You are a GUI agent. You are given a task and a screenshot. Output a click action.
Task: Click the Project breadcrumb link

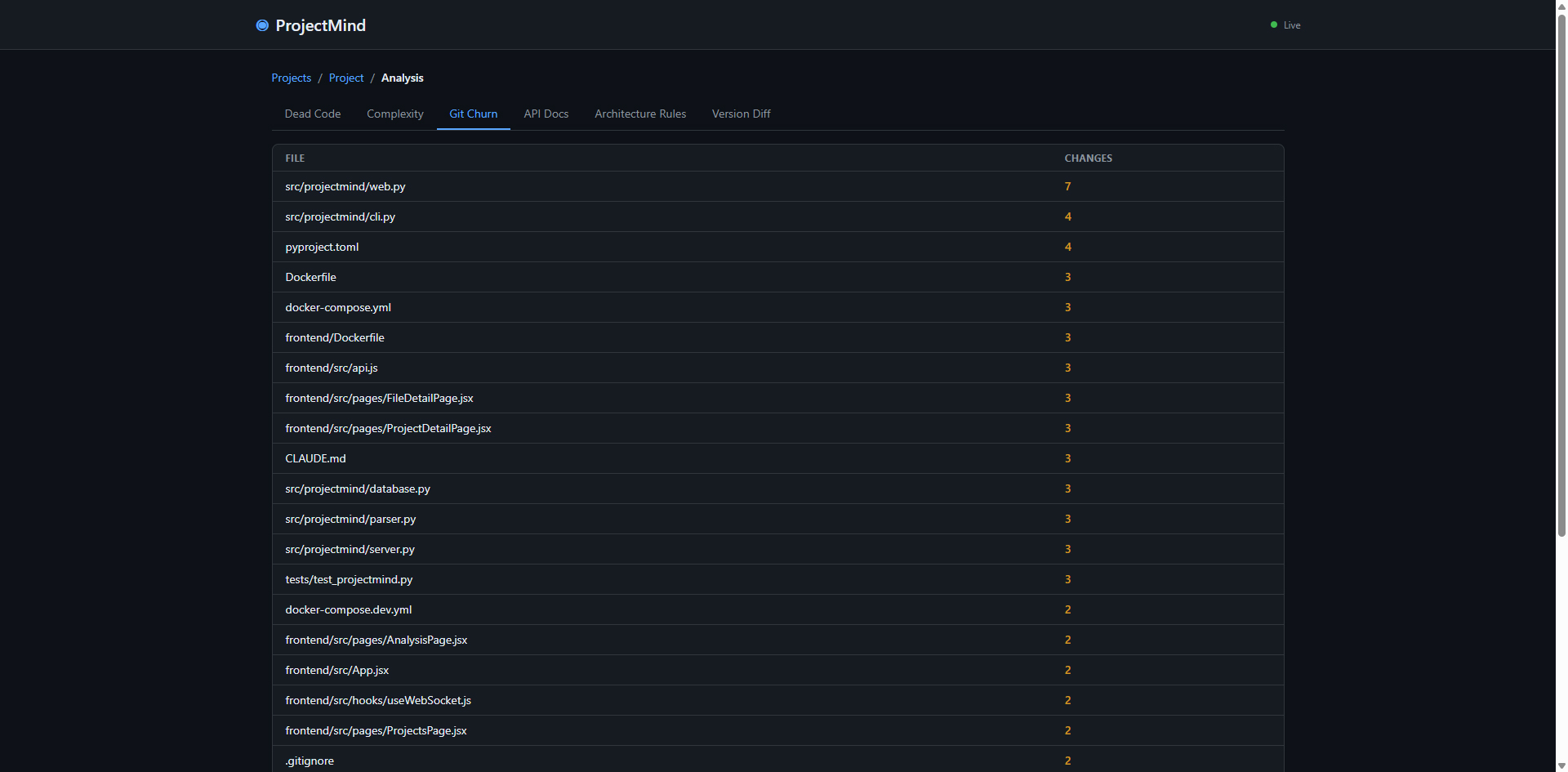coord(345,78)
